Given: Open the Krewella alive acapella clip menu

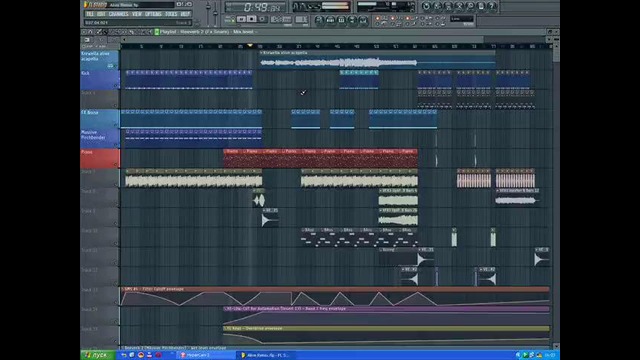Looking at the screenshot, I should (261, 53).
